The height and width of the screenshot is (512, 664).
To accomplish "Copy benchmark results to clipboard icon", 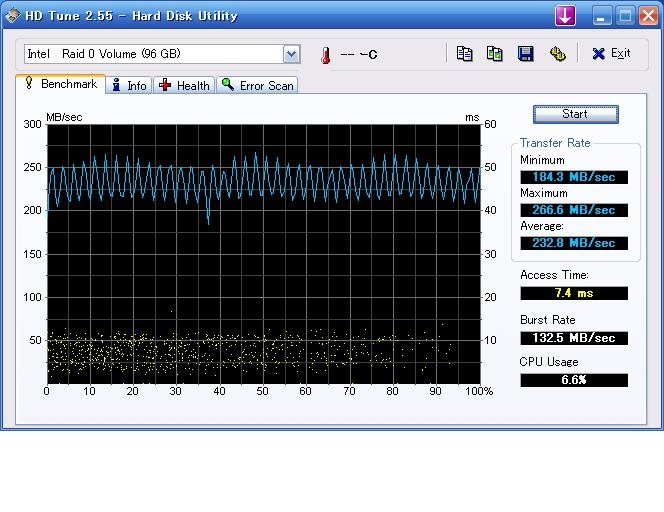I will (x=464, y=54).
